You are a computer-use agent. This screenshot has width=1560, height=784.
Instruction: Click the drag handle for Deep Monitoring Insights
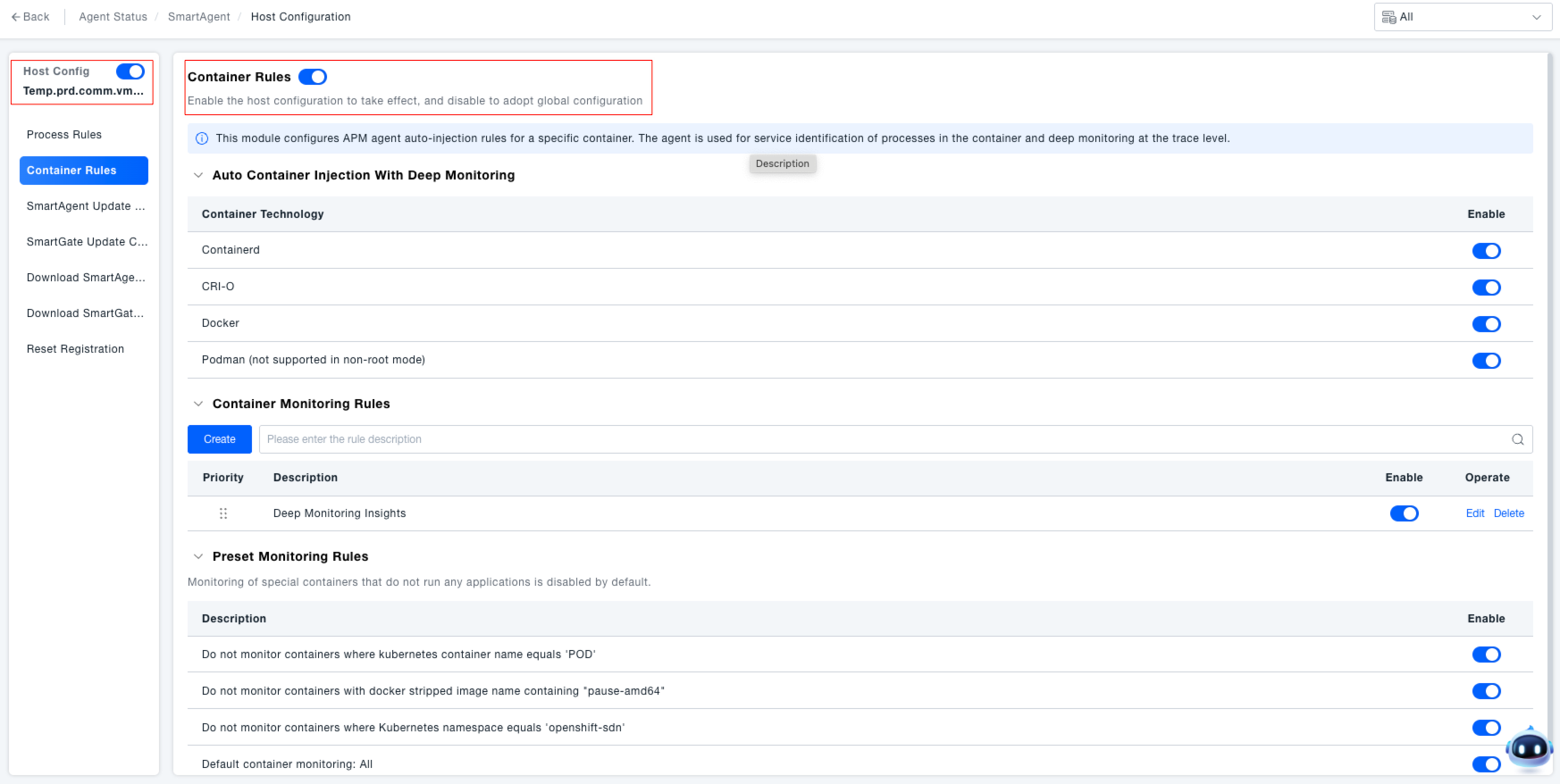point(223,513)
